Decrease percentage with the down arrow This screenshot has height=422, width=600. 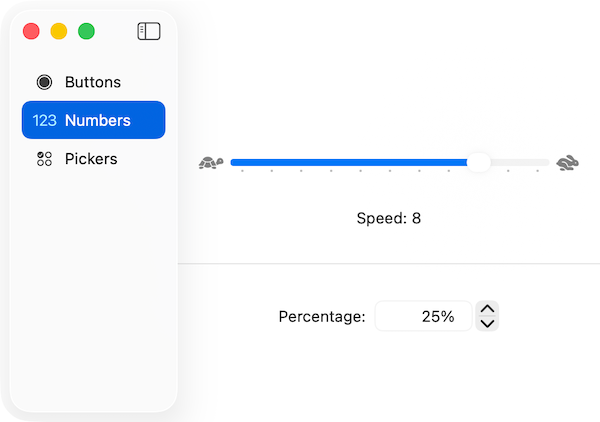click(x=487, y=323)
